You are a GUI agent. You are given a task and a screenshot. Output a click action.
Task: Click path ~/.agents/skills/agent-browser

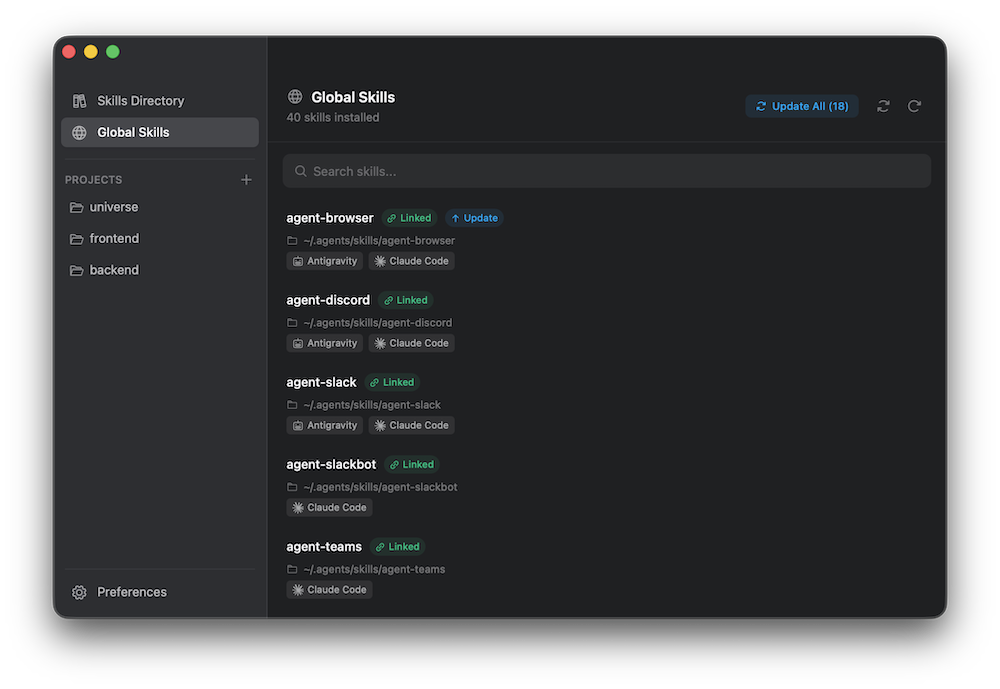click(x=379, y=241)
